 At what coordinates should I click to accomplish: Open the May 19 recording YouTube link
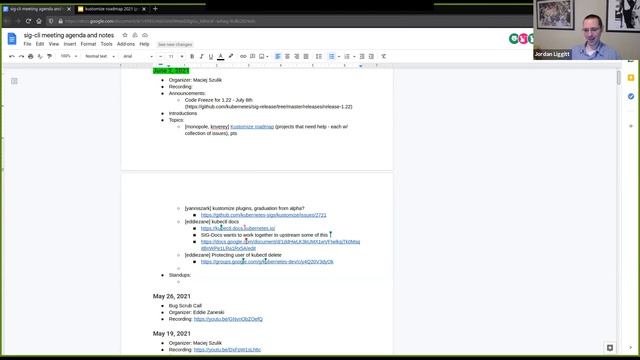227,350
